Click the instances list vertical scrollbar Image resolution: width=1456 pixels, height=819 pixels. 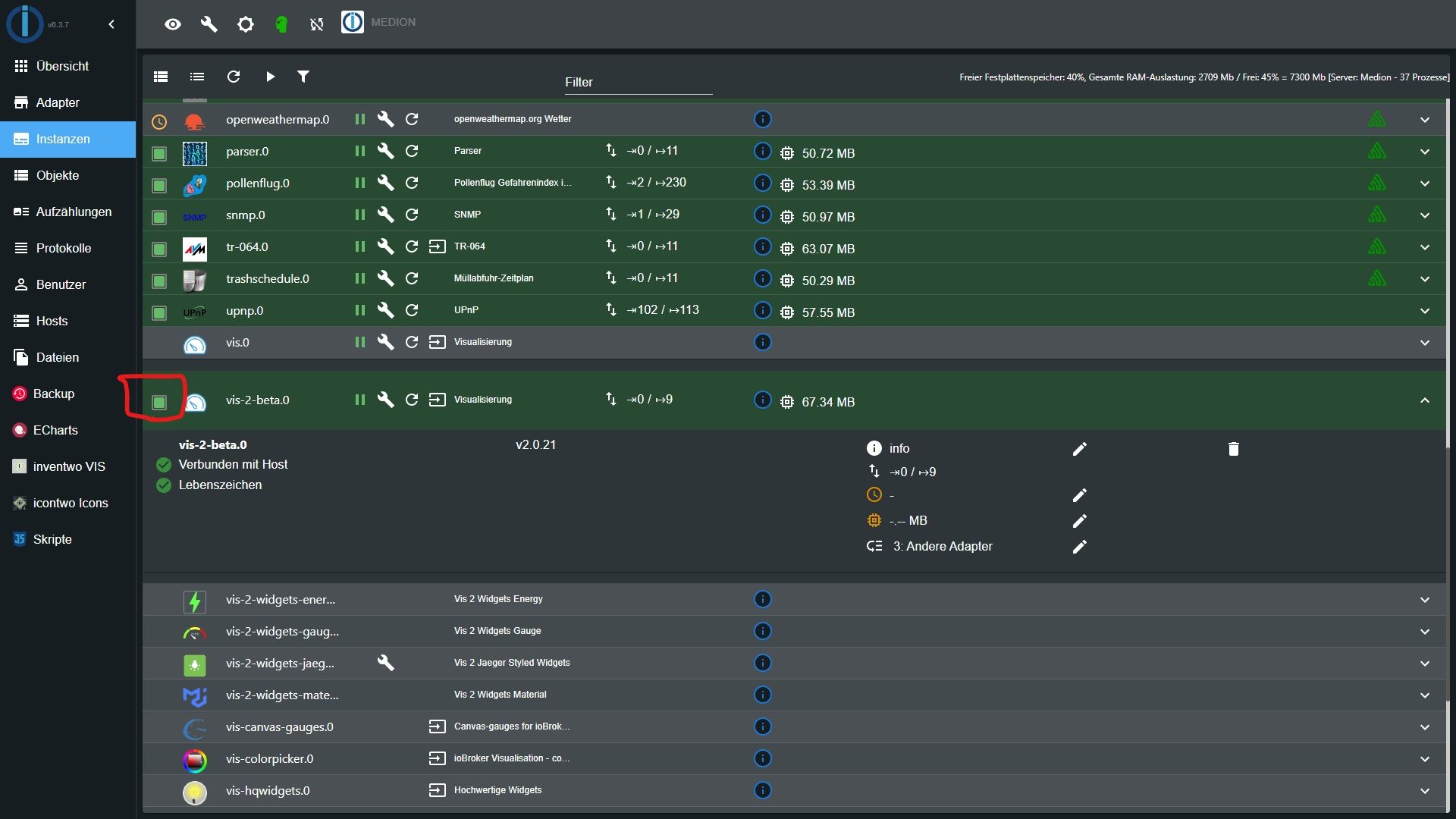click(x=1448, y=573)
